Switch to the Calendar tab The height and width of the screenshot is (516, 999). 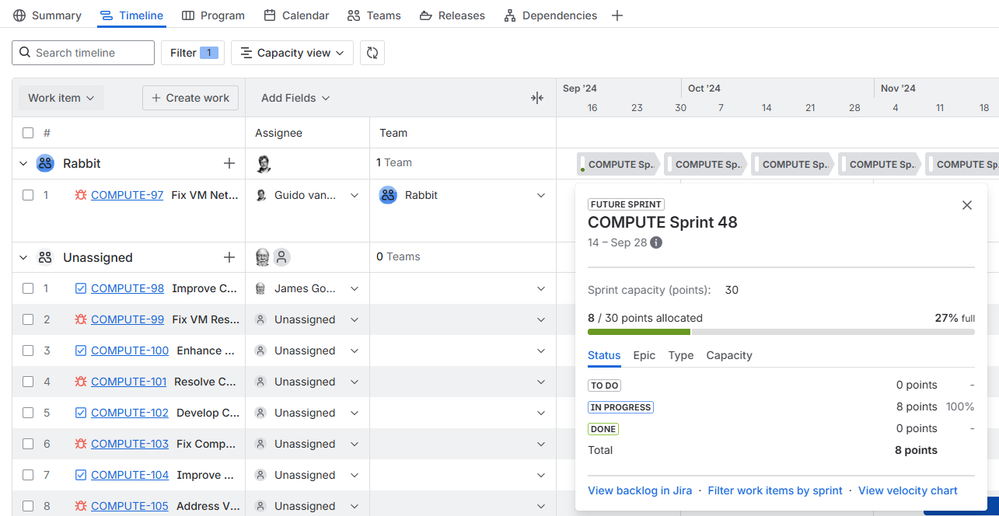click(x=296, y=15)
